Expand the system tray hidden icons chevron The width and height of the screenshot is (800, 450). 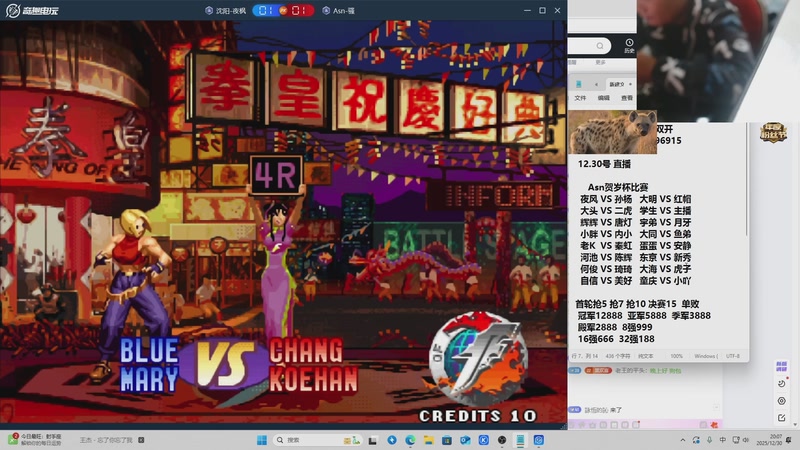tap(683, 440)
